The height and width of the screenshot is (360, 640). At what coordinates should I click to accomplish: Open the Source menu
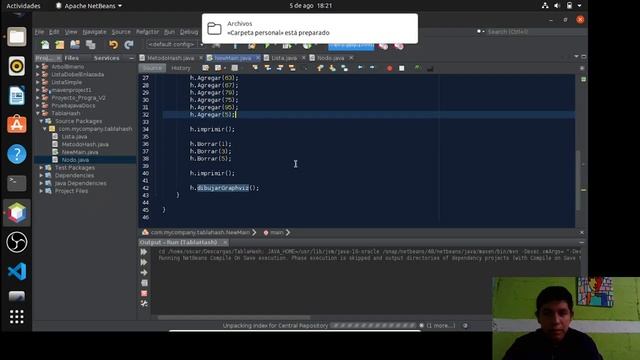coord(121,31)
